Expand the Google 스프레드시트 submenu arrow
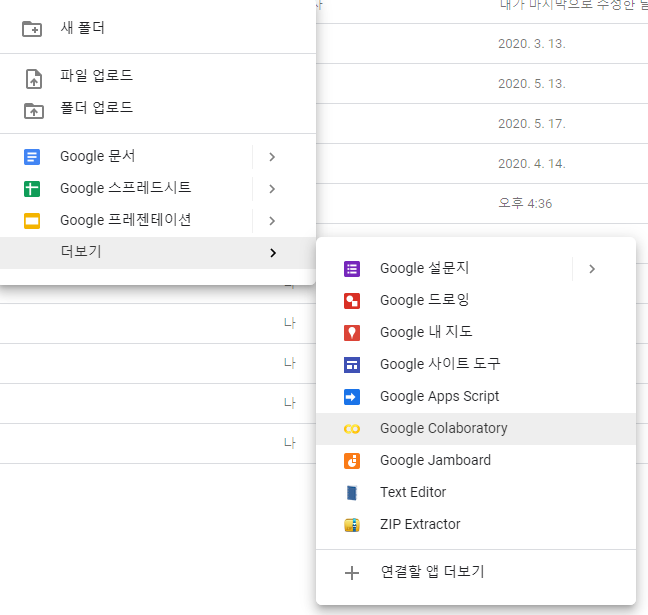Image resolution: width=648 pixels, height=615 pixels. tap(272, 189)
